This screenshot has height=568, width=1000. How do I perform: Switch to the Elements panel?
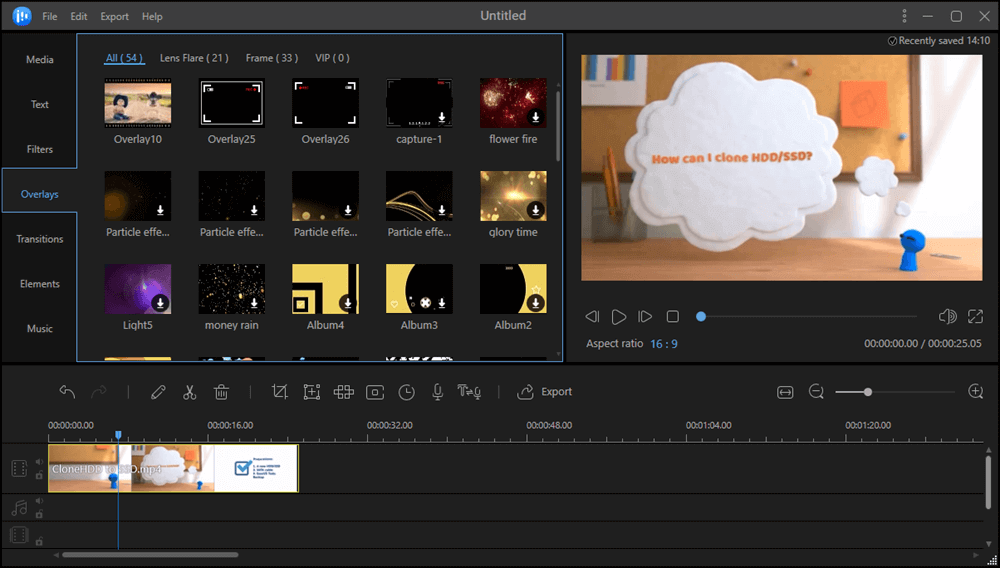[x=40, y=284]
